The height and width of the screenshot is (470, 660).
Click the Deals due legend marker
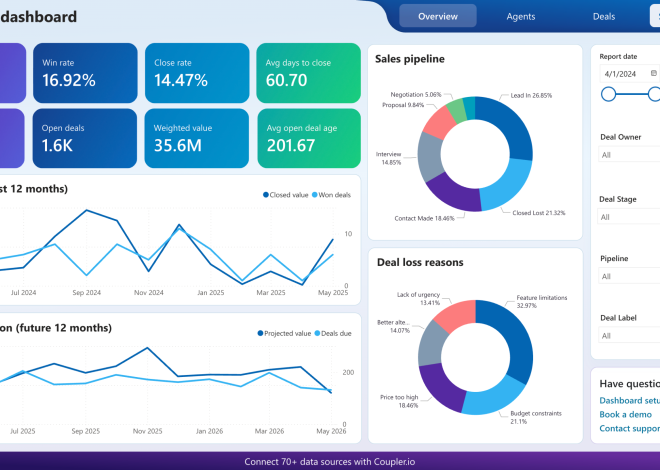point(317,333)
